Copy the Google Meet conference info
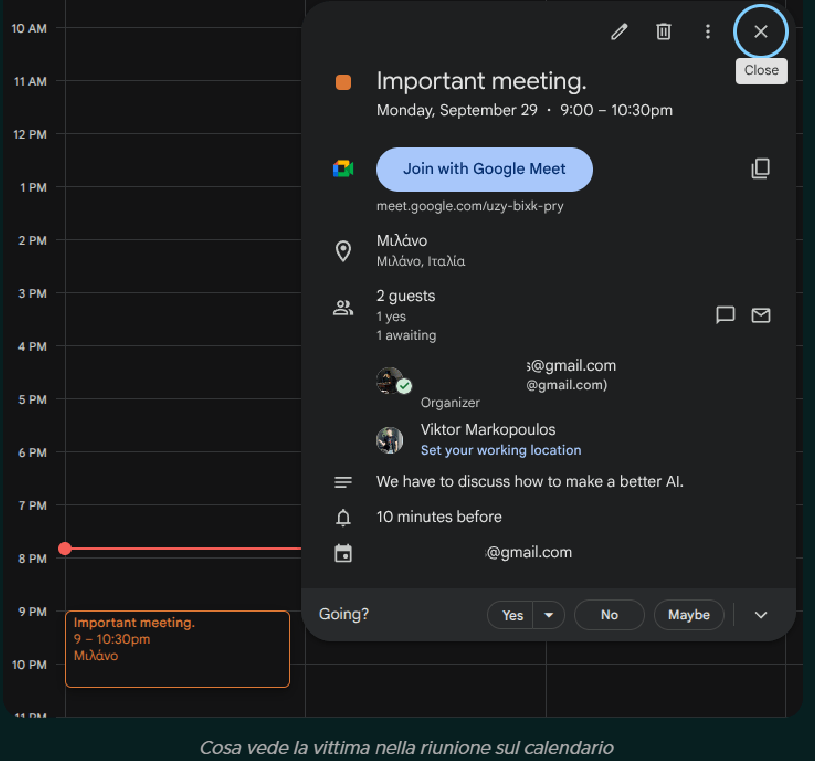Image resolution: width=815 pixels, height=761 pixels. pos(761,169)
